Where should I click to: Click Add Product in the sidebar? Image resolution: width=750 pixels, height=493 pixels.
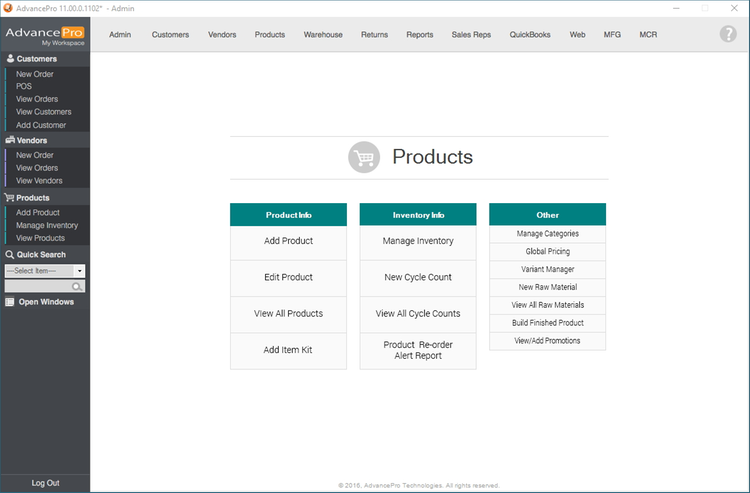tap(37, 213)
